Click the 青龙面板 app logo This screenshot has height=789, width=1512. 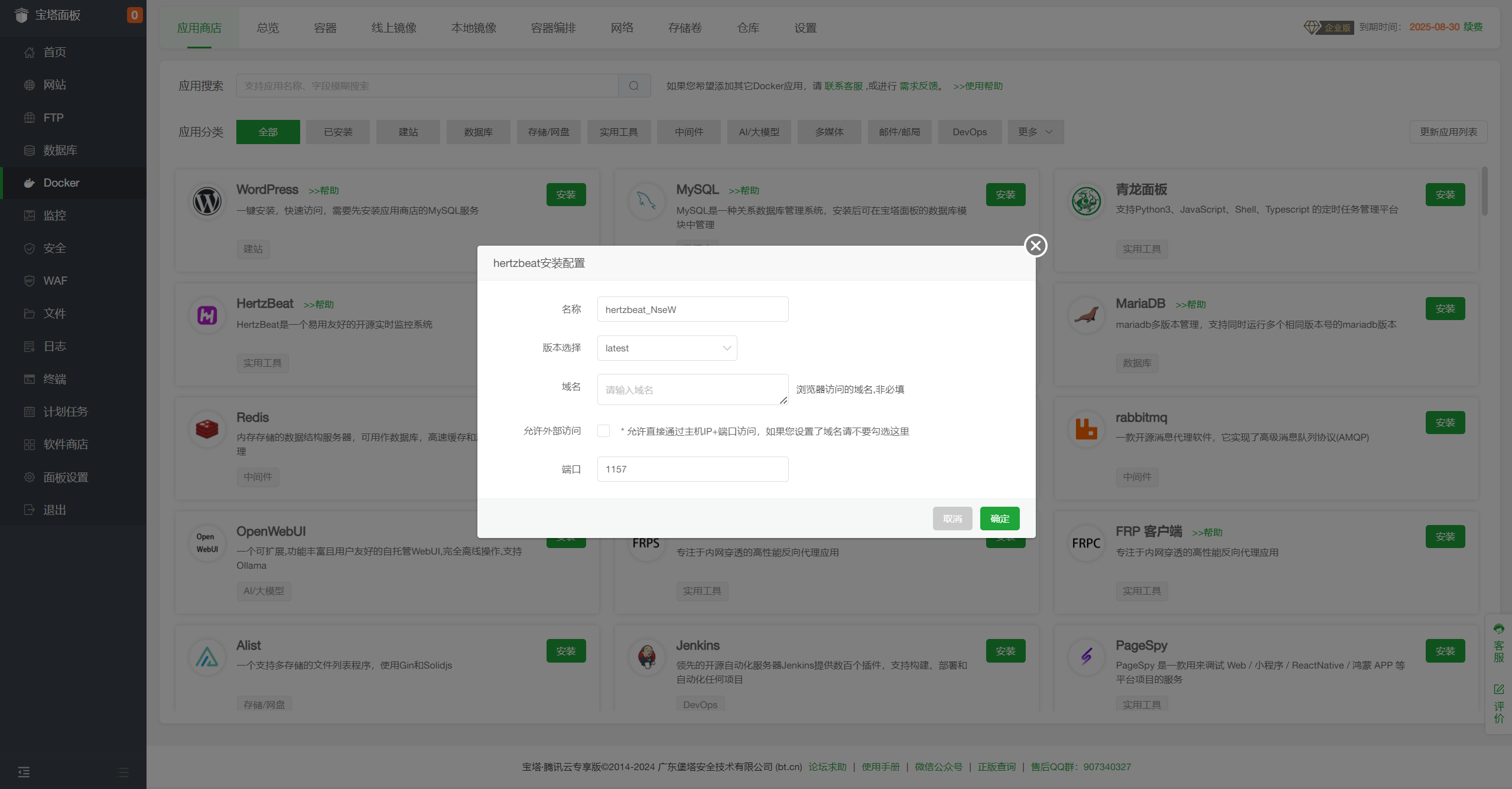[1086, 201]
